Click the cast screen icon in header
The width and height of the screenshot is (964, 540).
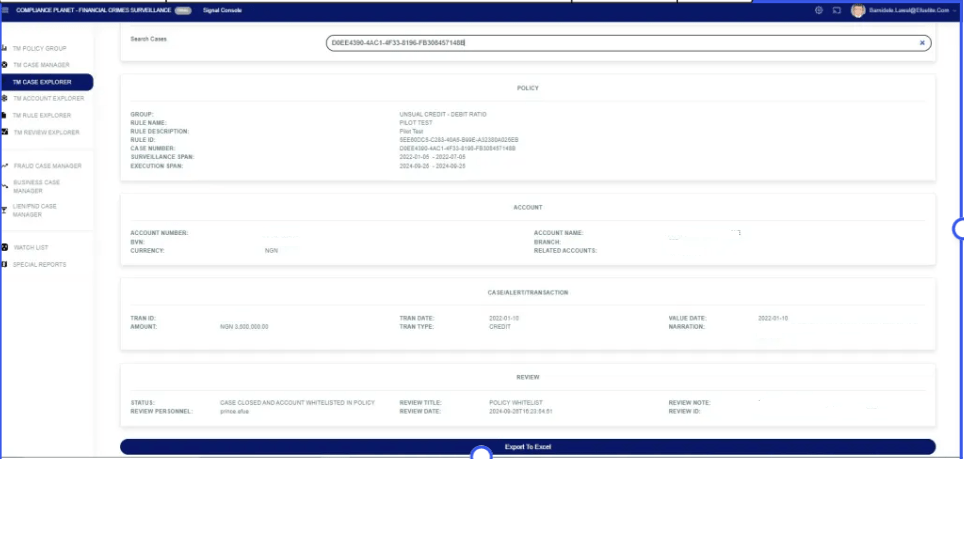point(836,10)
